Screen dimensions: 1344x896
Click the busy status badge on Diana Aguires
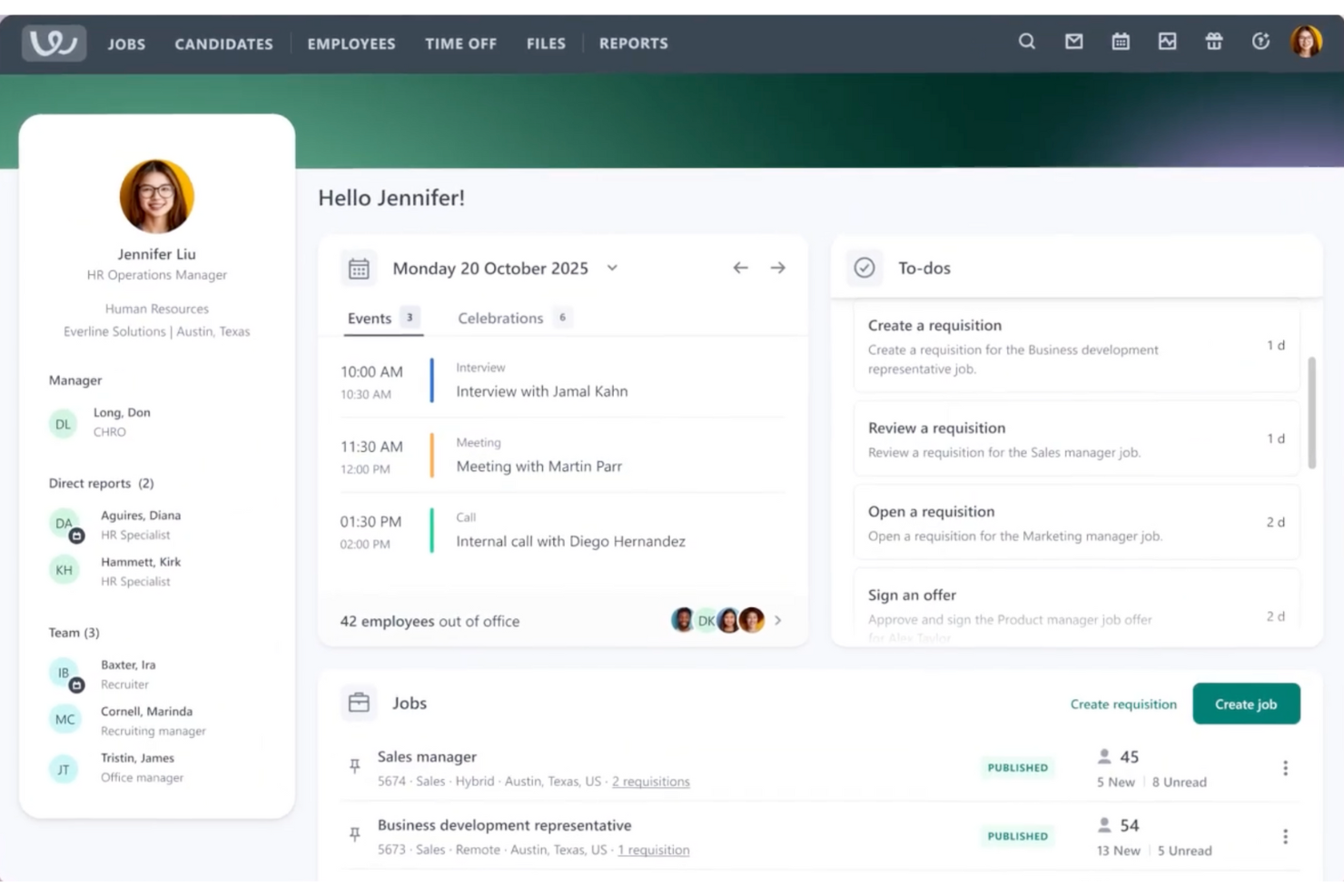coord(76,534)
